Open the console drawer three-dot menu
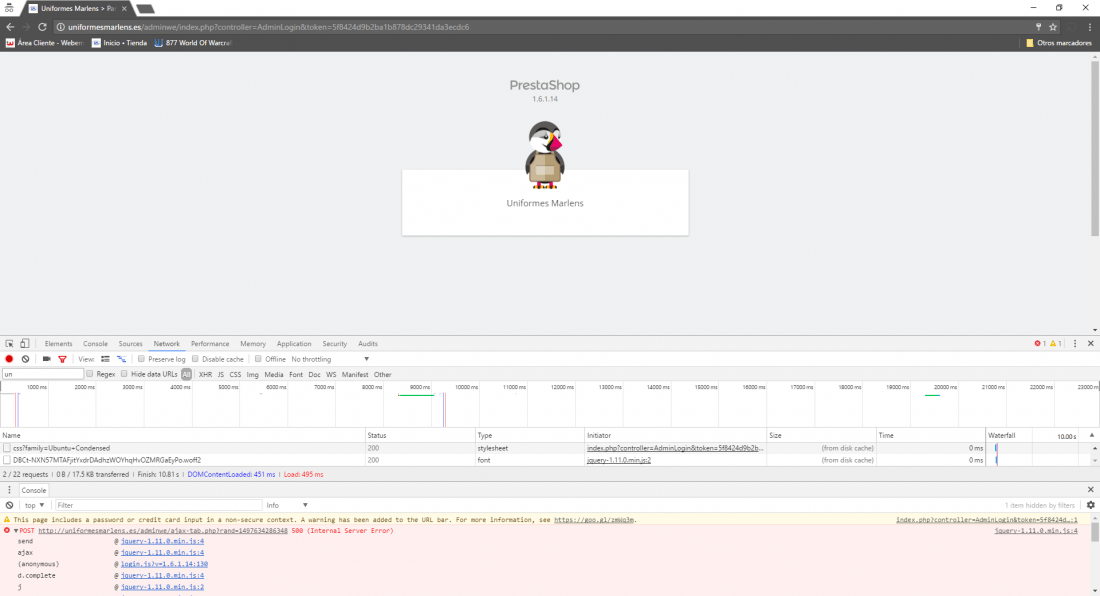Image resolution: width=1100 pixels, height=596 pixels. tap(9, 490)
